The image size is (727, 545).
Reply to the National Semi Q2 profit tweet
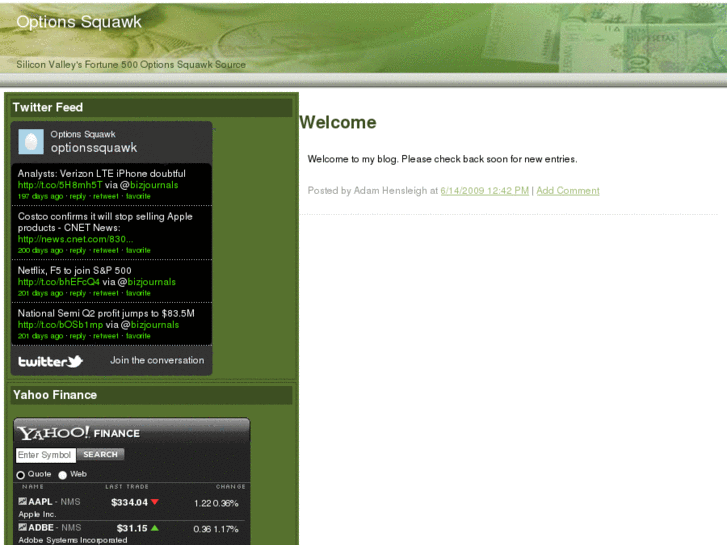[78, 336]
